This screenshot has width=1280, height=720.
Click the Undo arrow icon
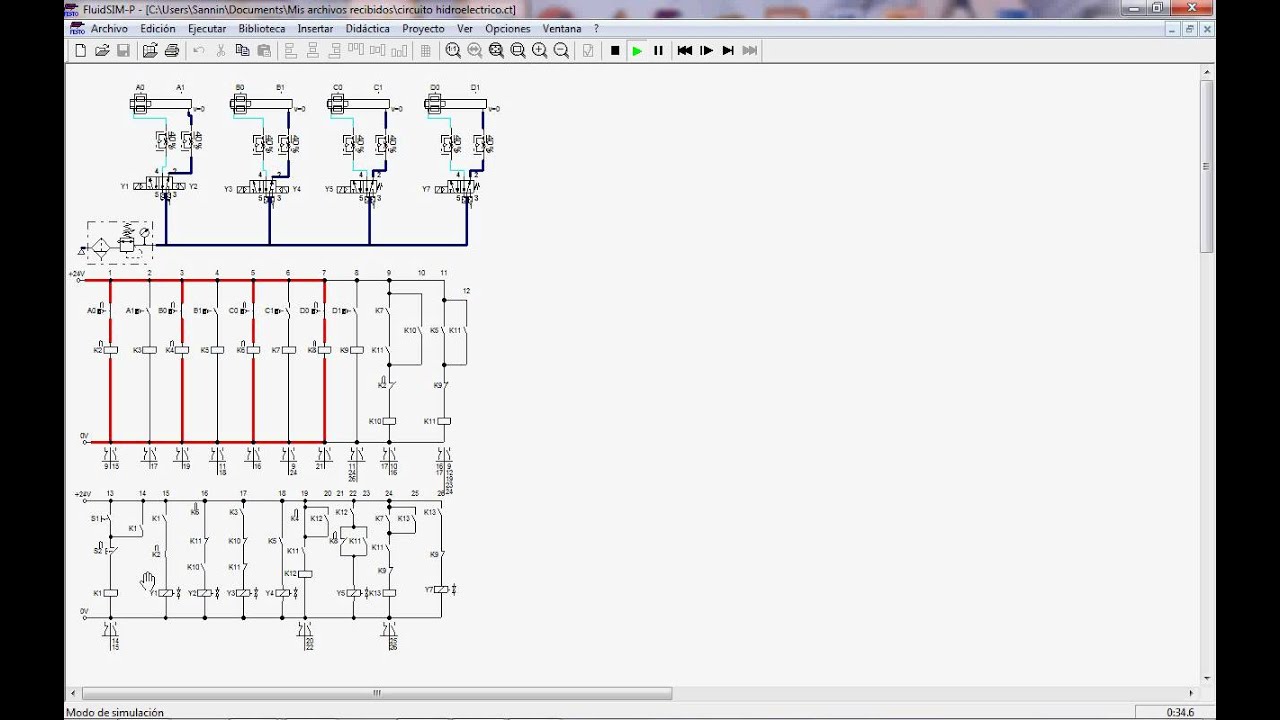[198, 50]
